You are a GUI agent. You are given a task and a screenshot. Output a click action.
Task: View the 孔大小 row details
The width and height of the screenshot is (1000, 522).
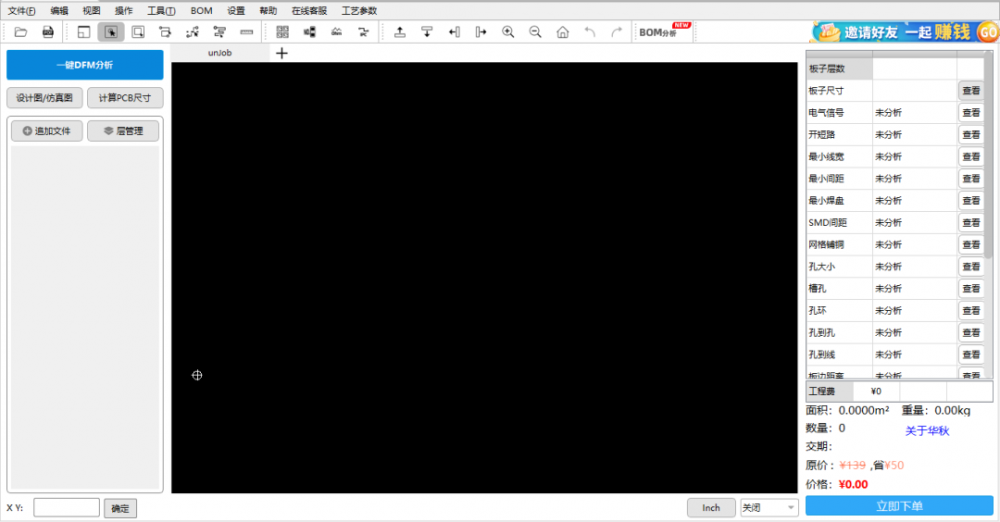pos(971,267)
